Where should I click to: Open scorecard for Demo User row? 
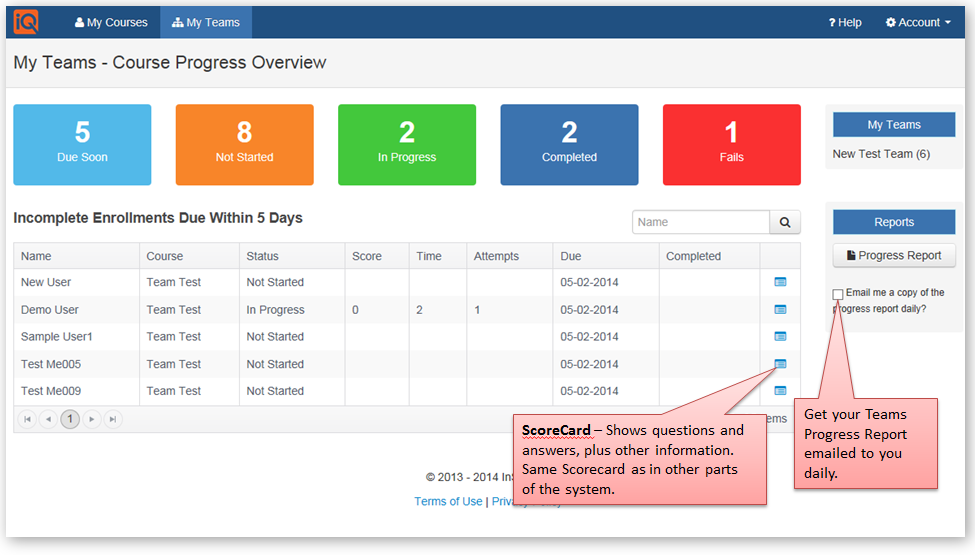(780, 310)
